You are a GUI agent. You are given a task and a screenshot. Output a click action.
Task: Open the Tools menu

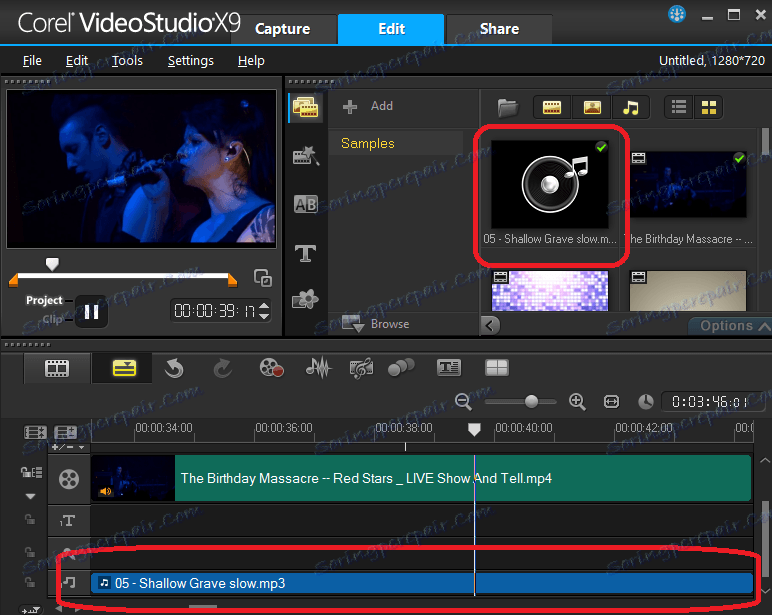click(127, 61)
